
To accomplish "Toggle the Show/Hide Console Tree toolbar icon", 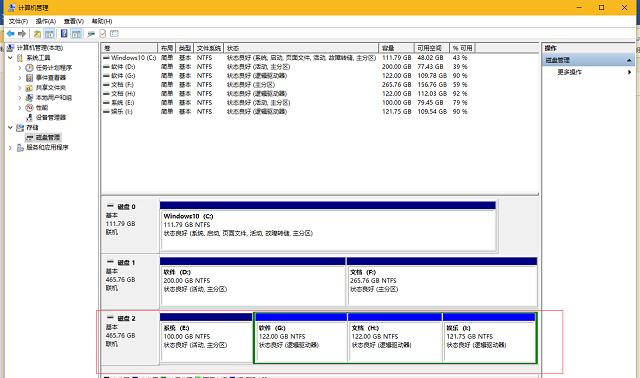I will (x=49, y=33).
